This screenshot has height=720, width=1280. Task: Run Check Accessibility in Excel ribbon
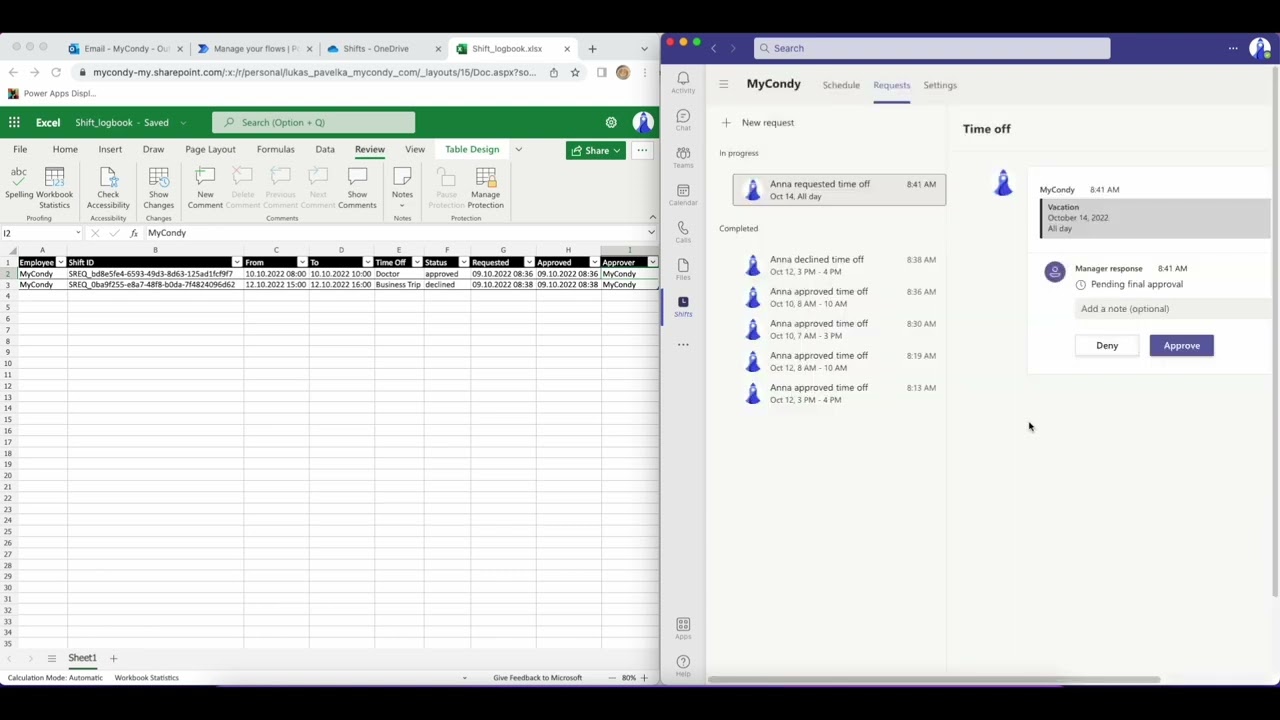(108, 187)
